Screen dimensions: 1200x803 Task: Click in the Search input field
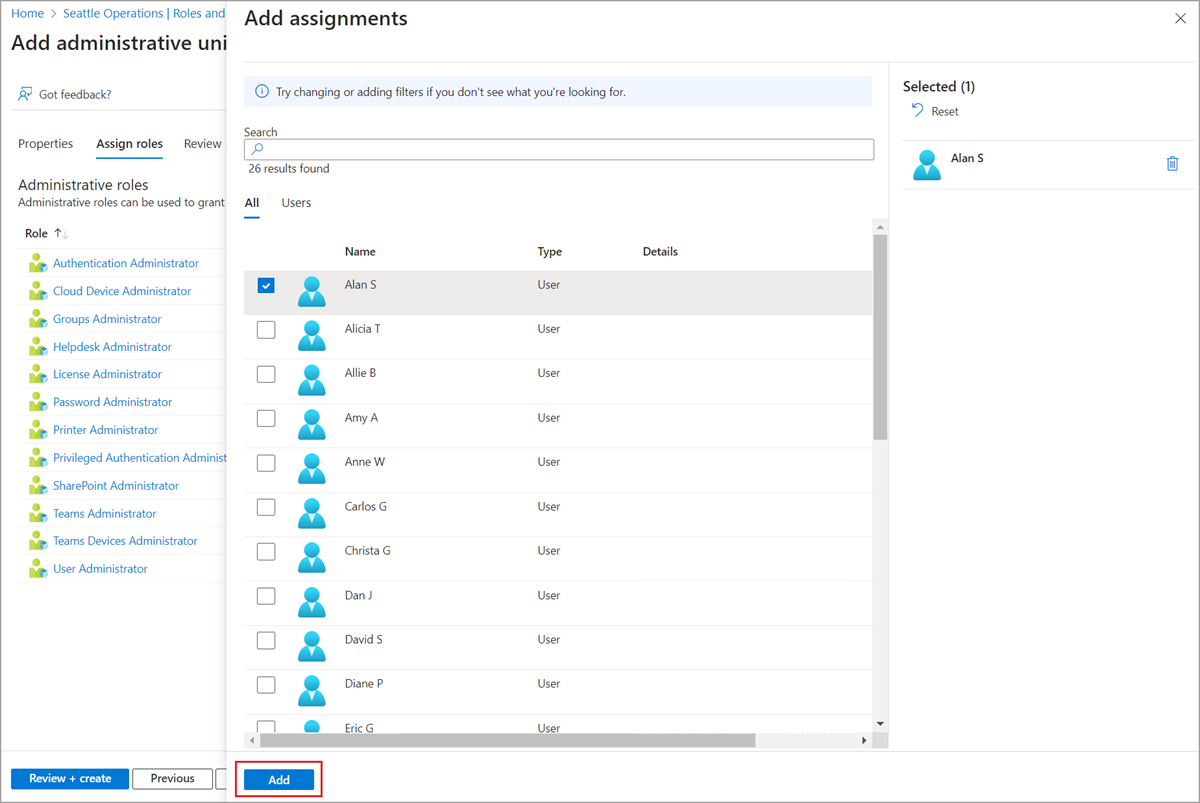tap(559, 149)
